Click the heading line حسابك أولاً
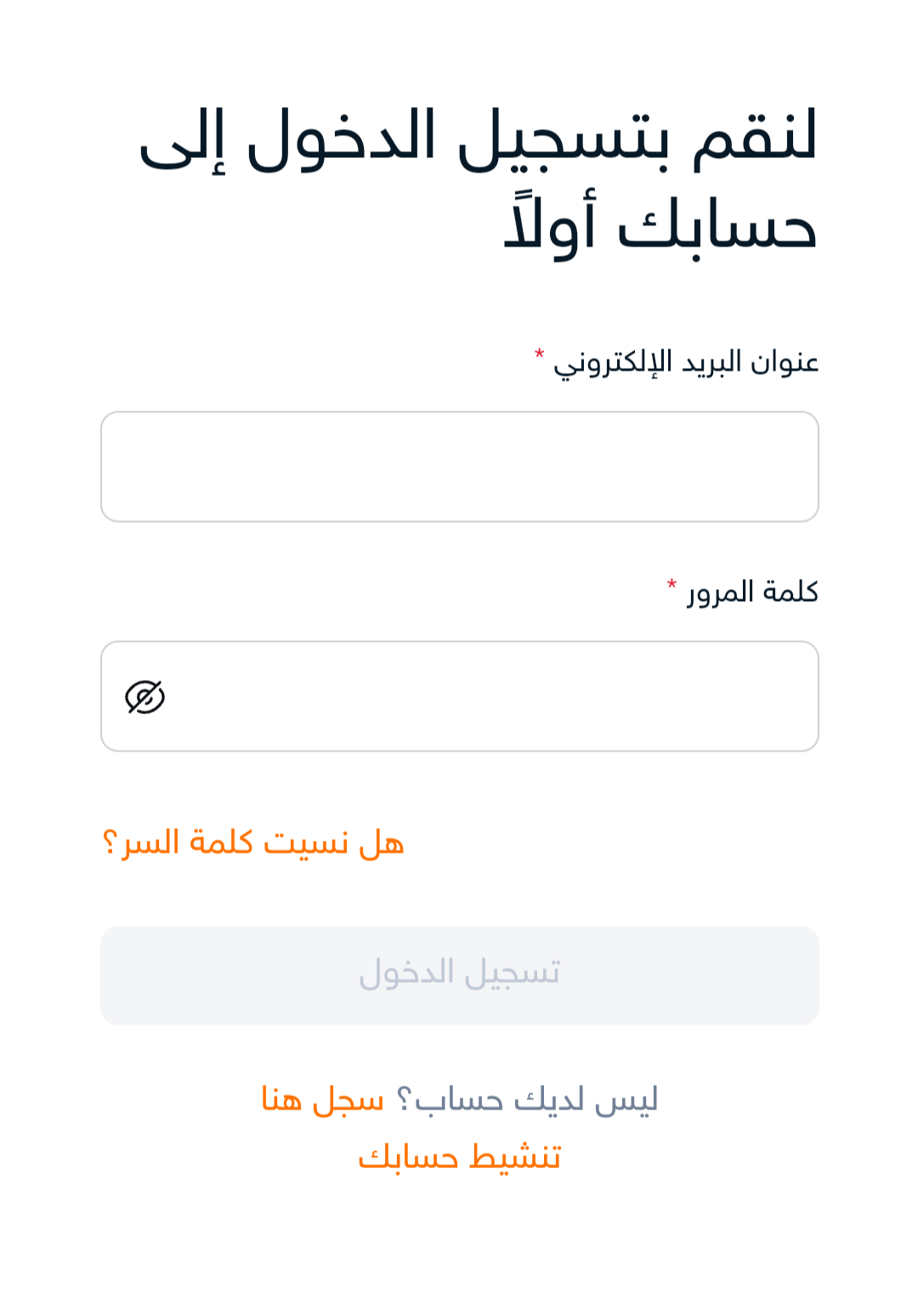918x1316 pixels. pos(660,224)
